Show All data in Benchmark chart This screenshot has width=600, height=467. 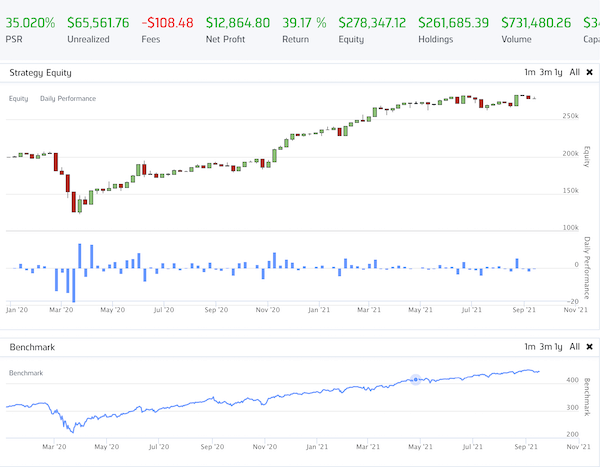[574, 347]
